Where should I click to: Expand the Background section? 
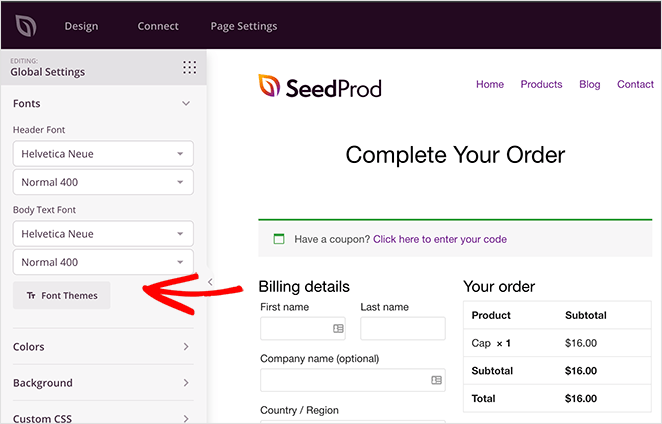(x=103, y=383)
